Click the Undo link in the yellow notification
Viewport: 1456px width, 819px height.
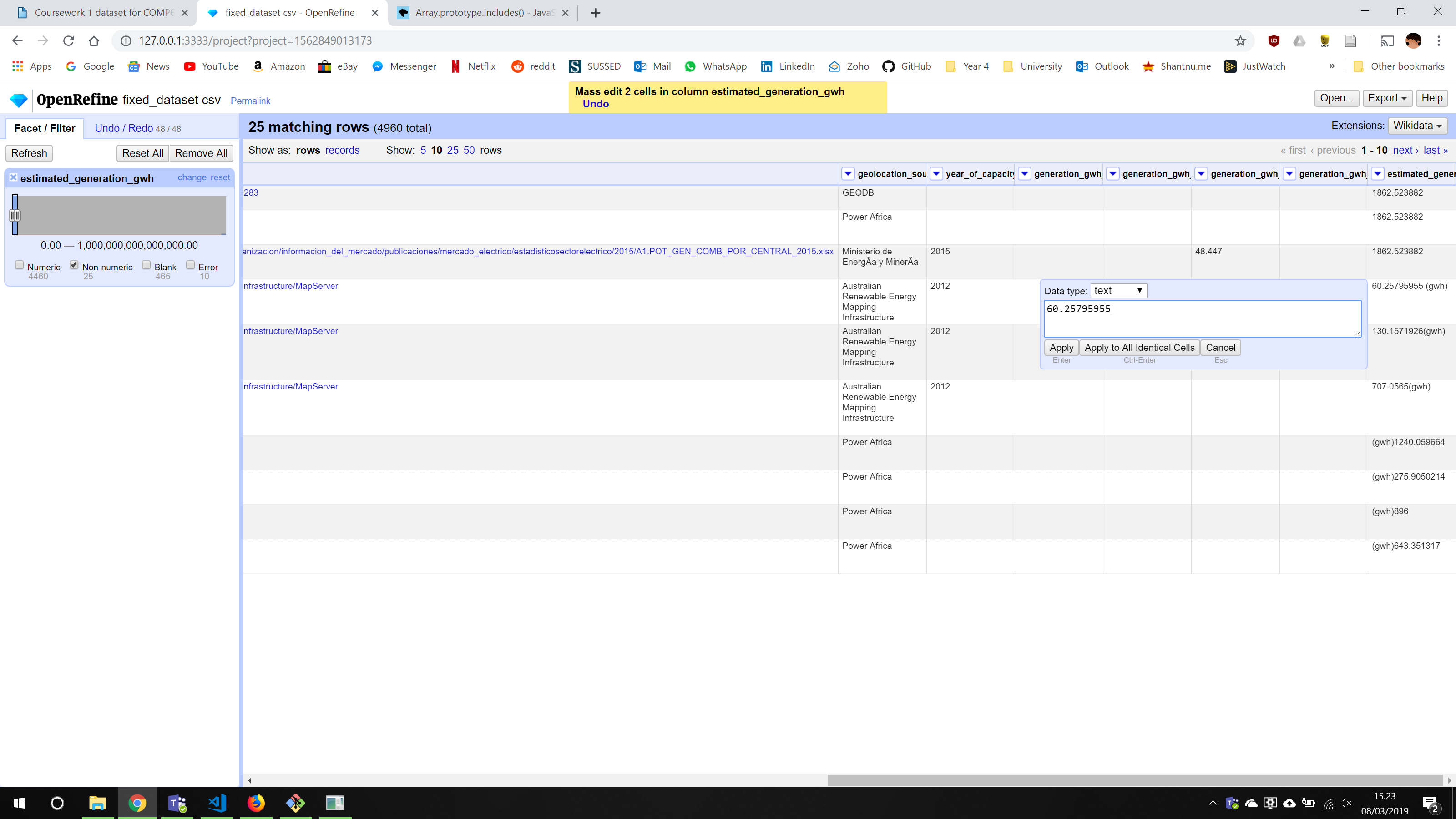coord(595,103)
